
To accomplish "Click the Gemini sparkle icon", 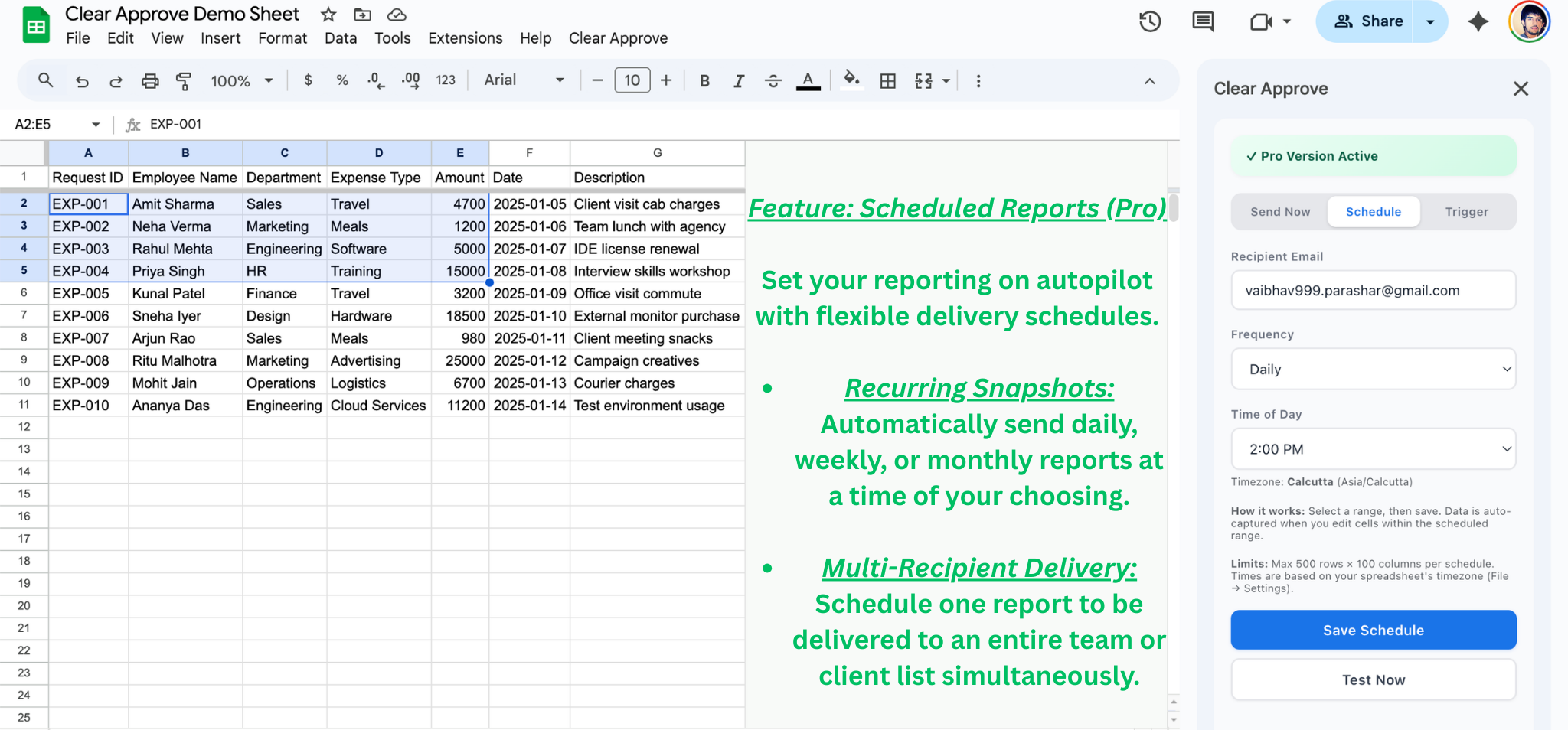I will click(1478, 22).
